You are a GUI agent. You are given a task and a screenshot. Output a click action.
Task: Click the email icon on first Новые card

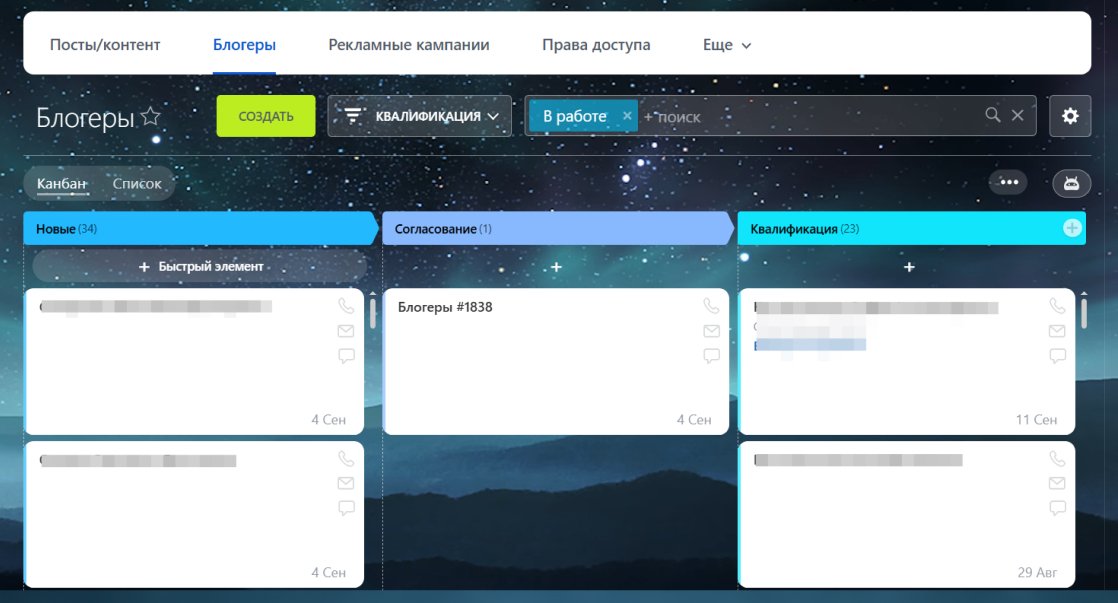pos(346,331)
